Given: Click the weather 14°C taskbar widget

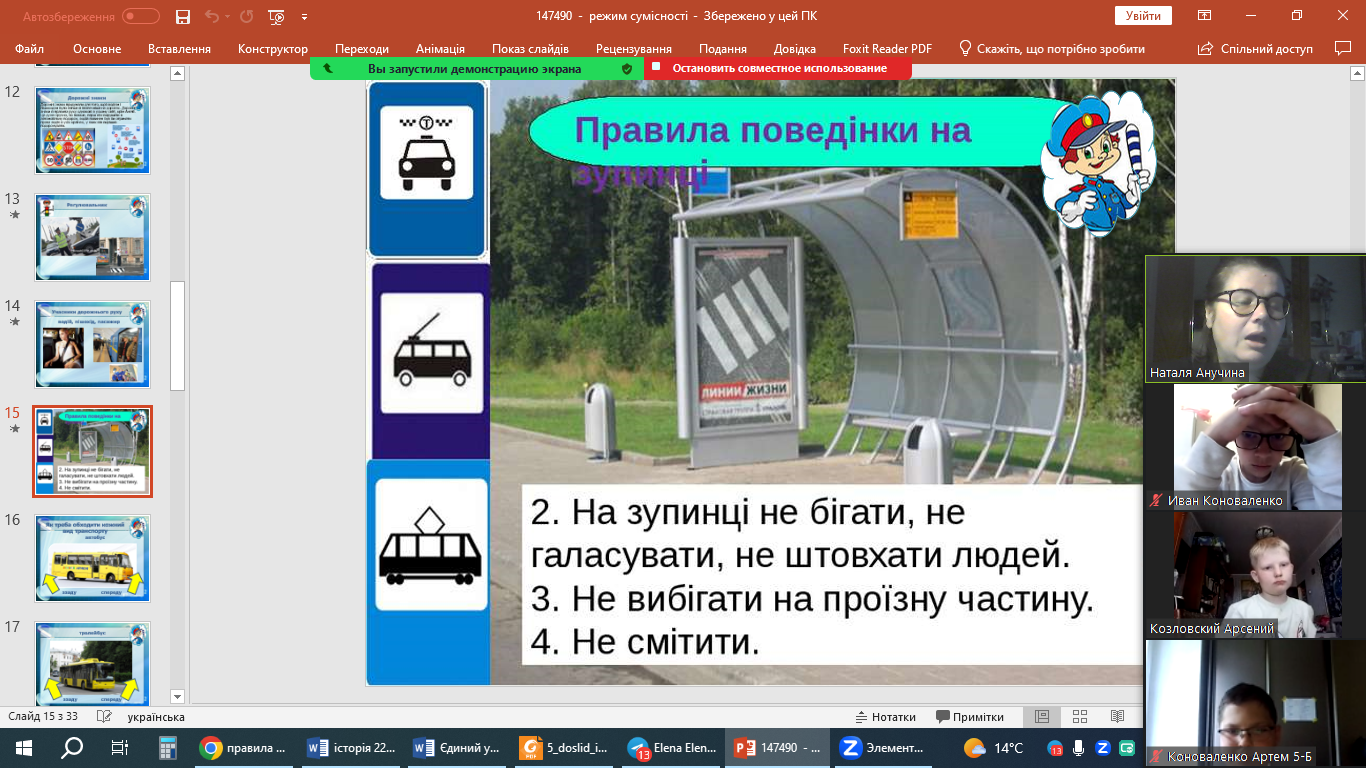Looking at the screenshot, I should click(x=992, y=747).
